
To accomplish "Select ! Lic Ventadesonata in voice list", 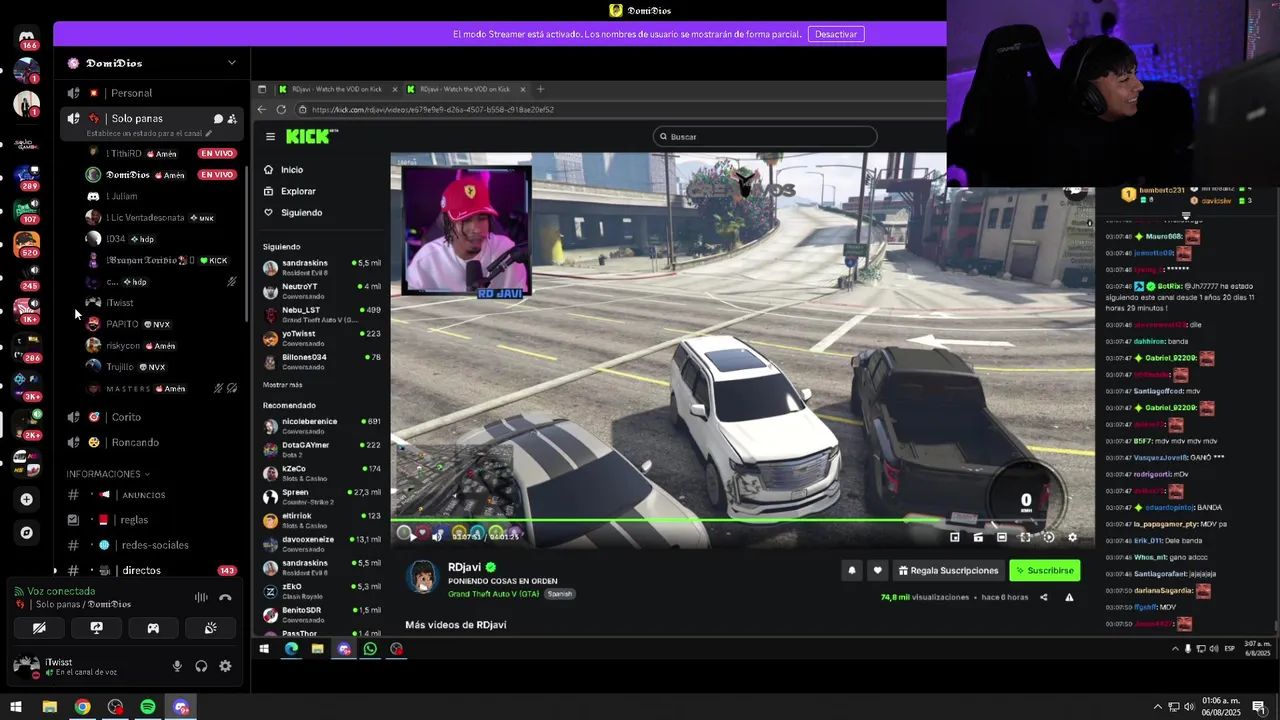I will [x=161, y=218].
